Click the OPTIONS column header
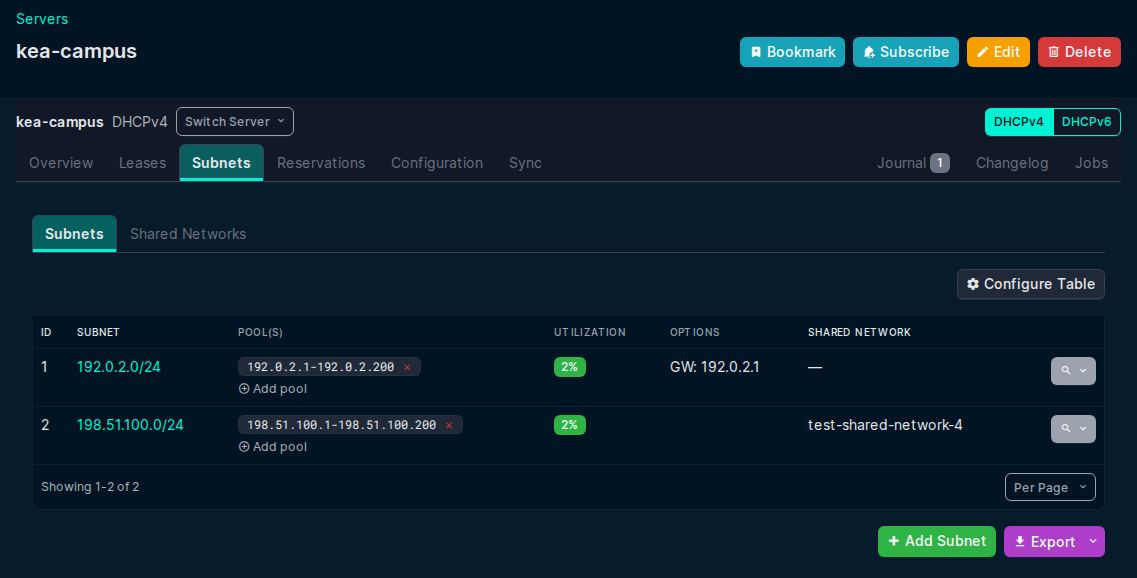 (x=695, y=332)
